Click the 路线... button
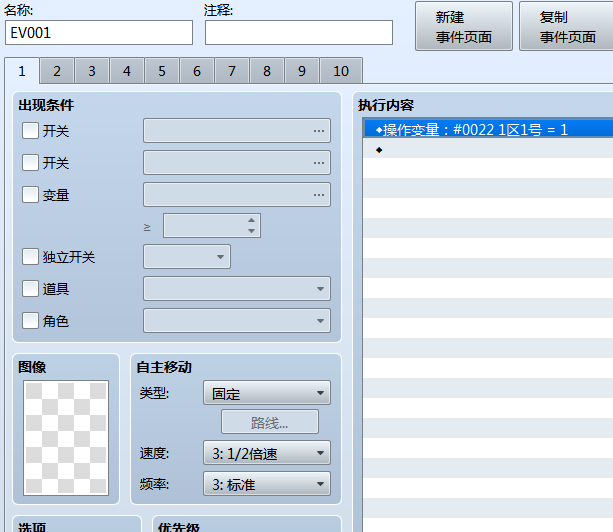The height and width of the screenshot is (532, 613). pyautogui.click(x=270, y=422)
